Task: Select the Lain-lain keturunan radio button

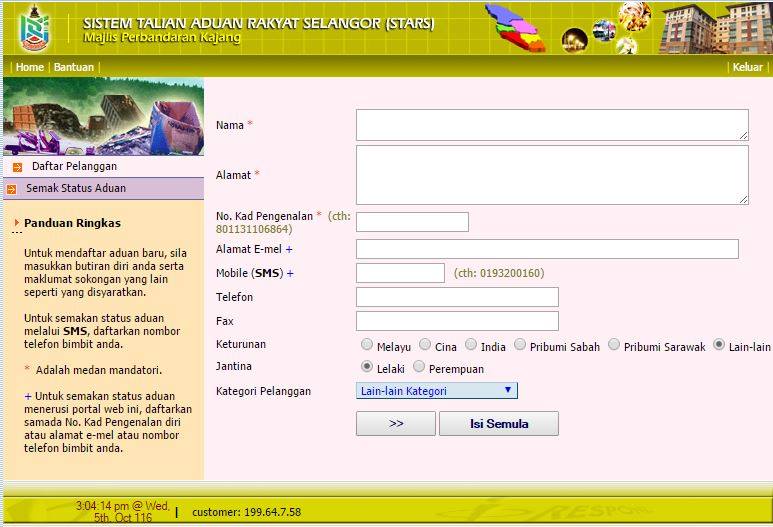Action: [x=719, y=344]
